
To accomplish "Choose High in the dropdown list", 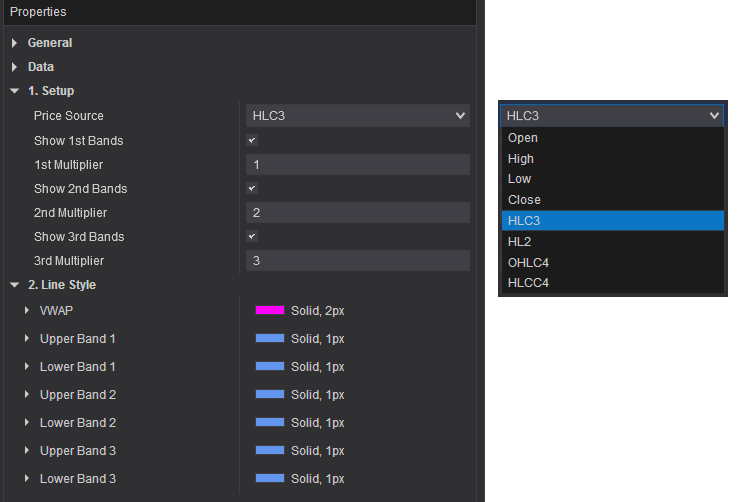I will coord(521,159).
